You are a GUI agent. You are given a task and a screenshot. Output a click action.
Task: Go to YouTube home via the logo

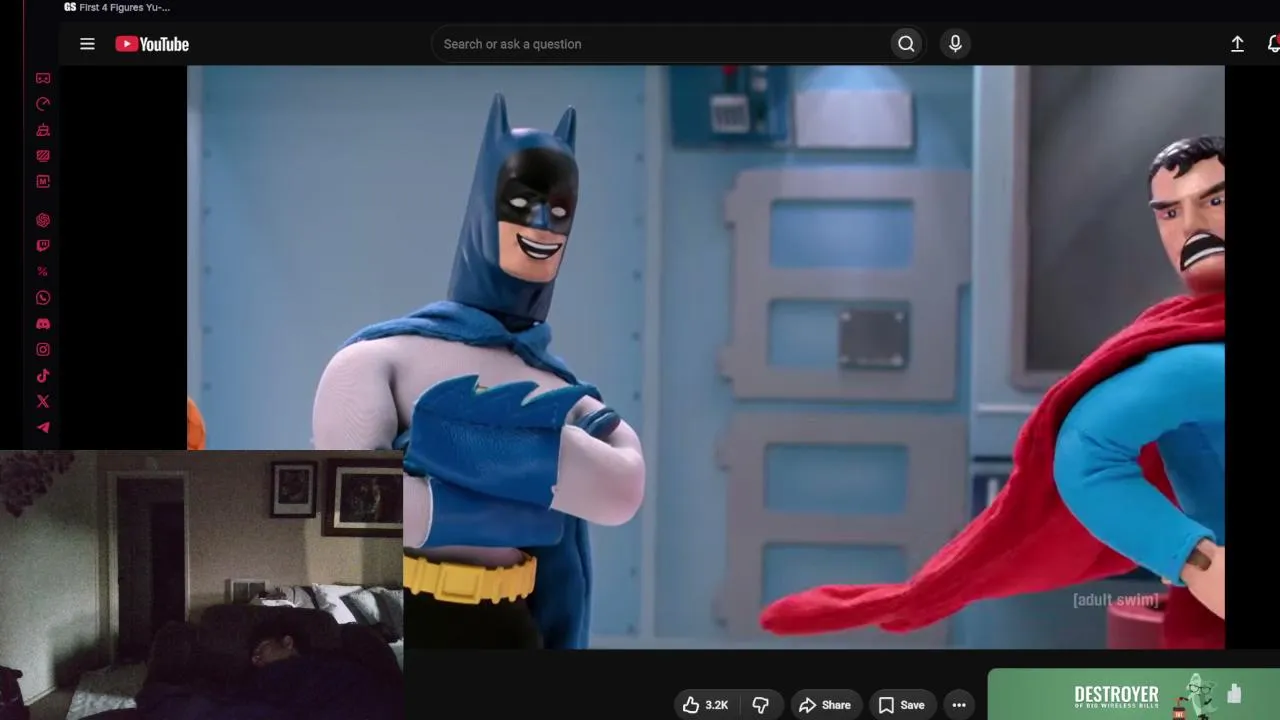[152, 44]
